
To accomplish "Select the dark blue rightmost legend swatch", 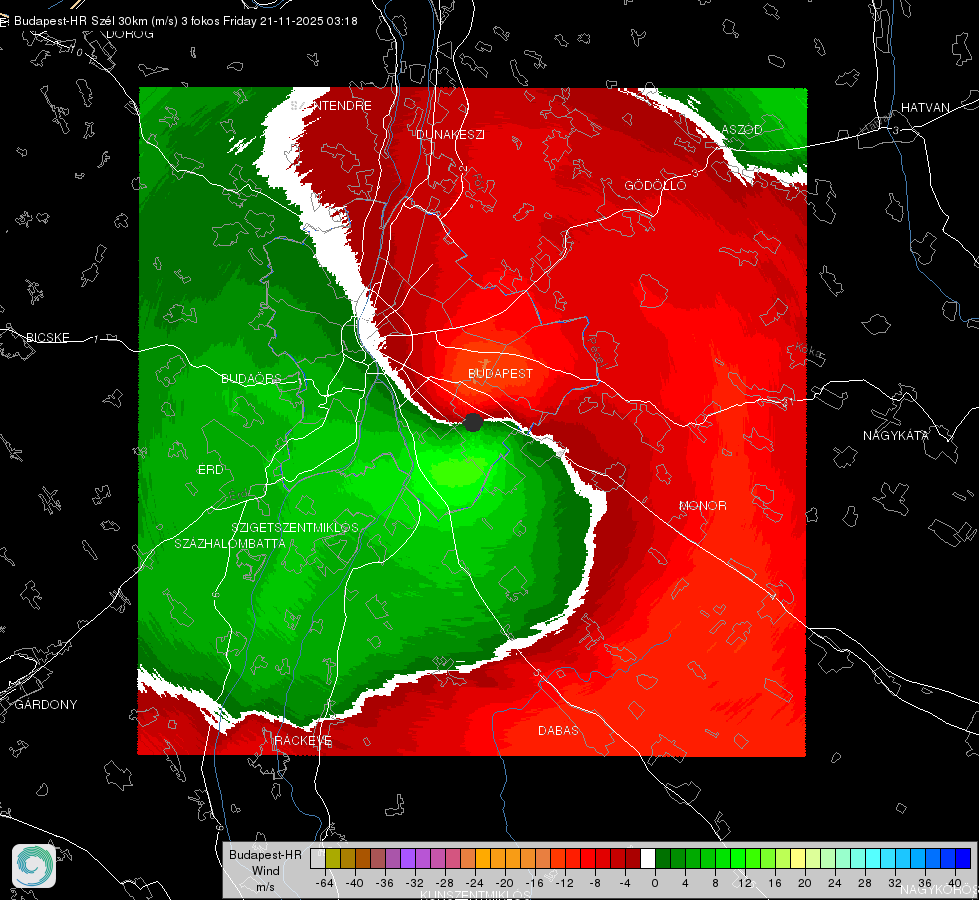I will pos(963,858).
